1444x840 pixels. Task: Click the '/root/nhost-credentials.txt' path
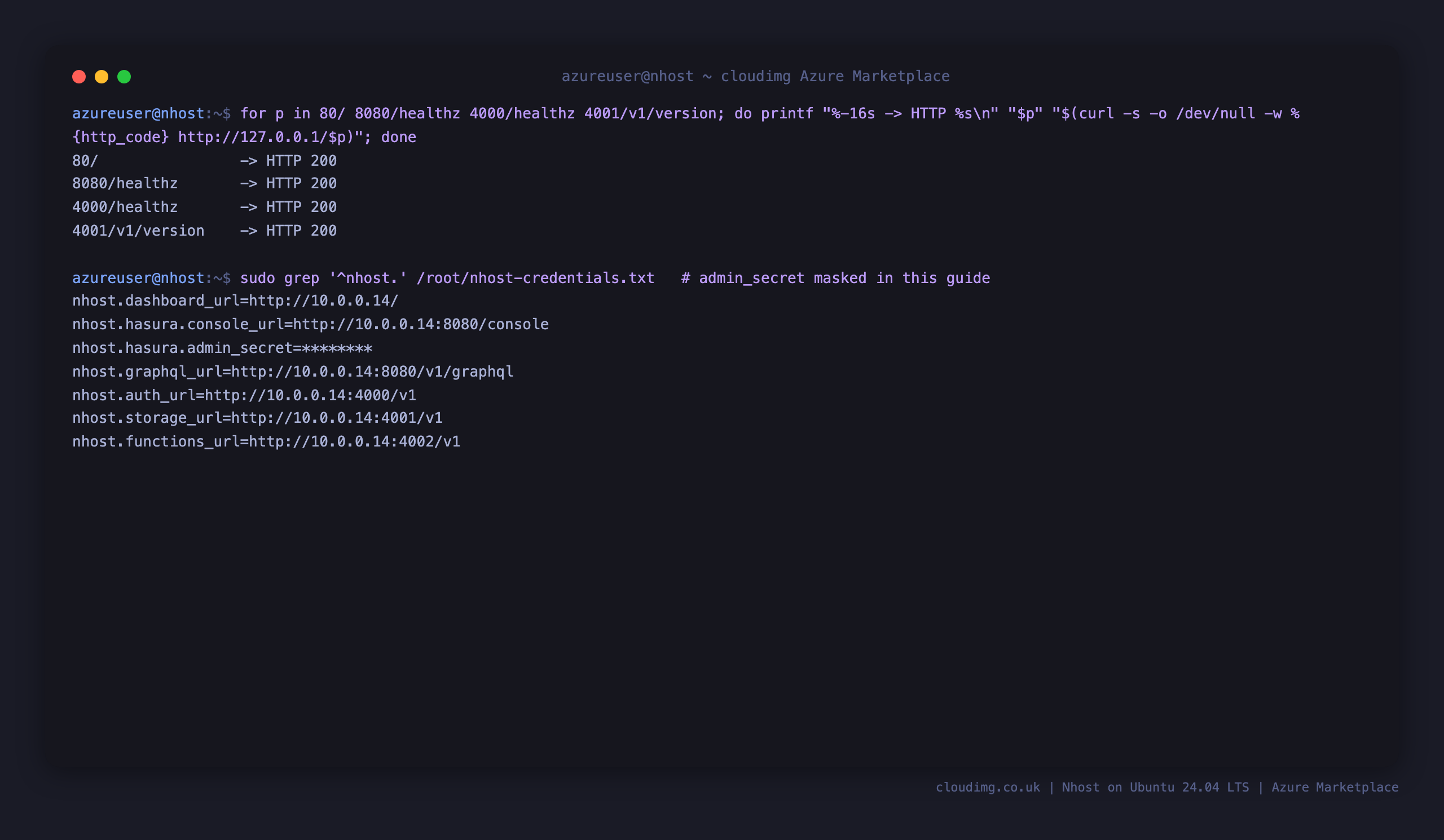coord(535,278)
